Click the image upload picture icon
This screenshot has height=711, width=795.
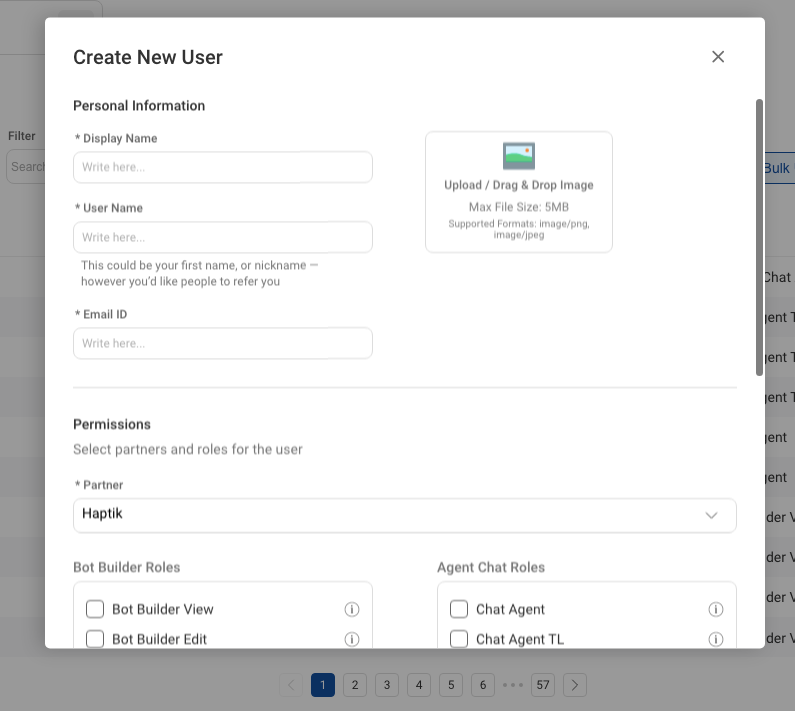coord(519,156)
